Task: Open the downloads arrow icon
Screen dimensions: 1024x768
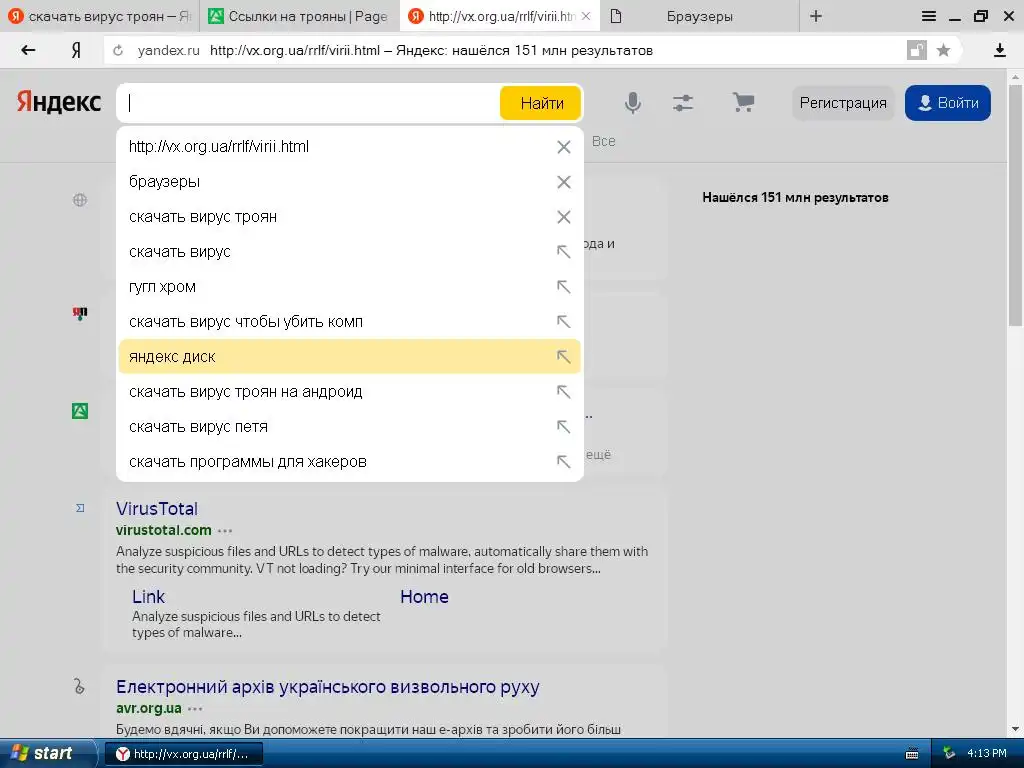Action: (x=999, y=50)
